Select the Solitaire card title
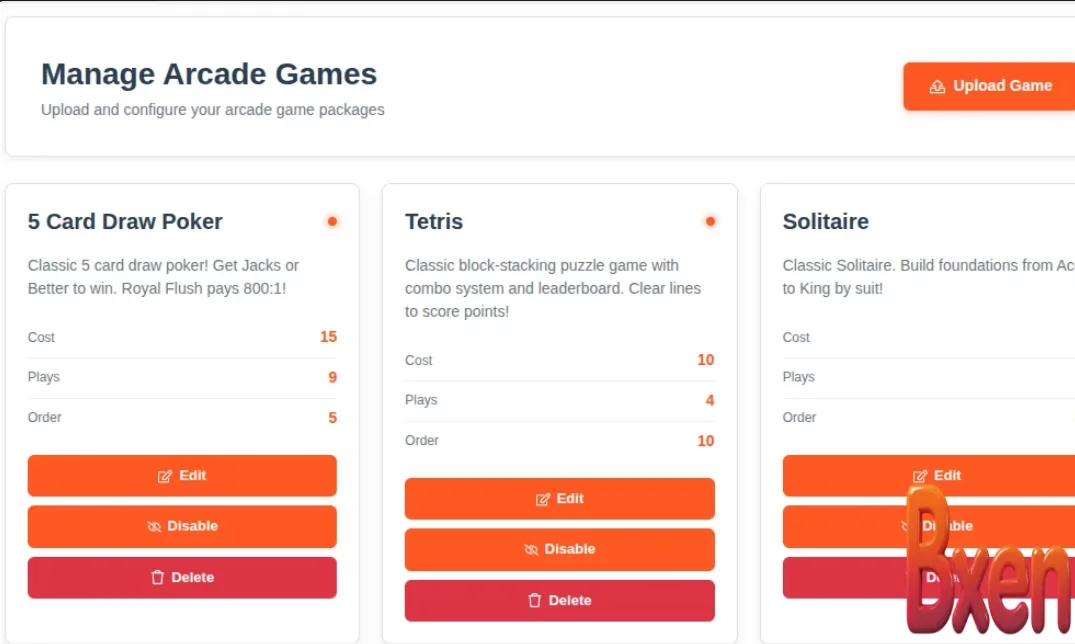The height and width of the screenshot is (644, 1075). pyautogui.click(x=825, y=222)
